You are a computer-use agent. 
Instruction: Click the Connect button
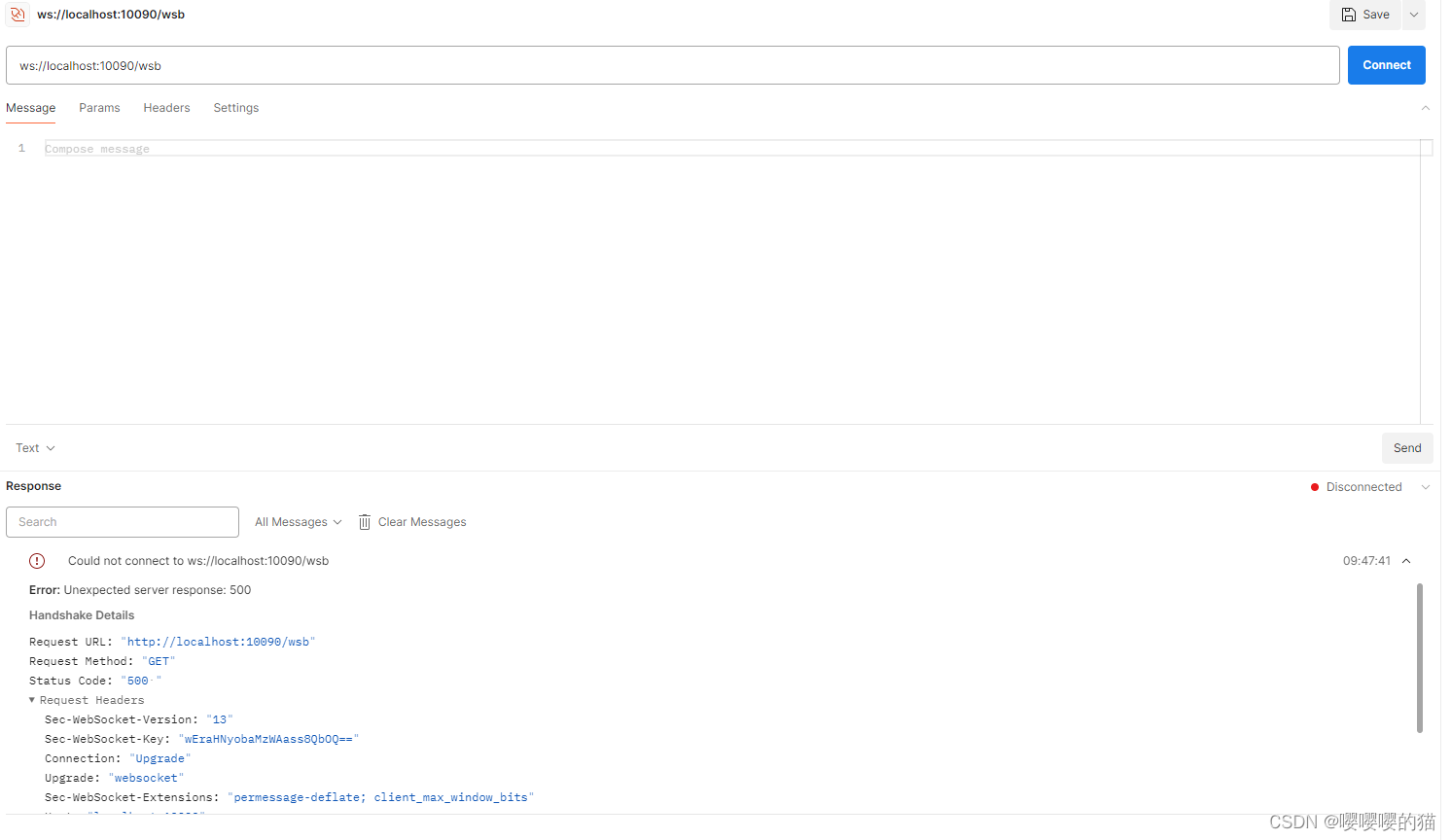1386,64
